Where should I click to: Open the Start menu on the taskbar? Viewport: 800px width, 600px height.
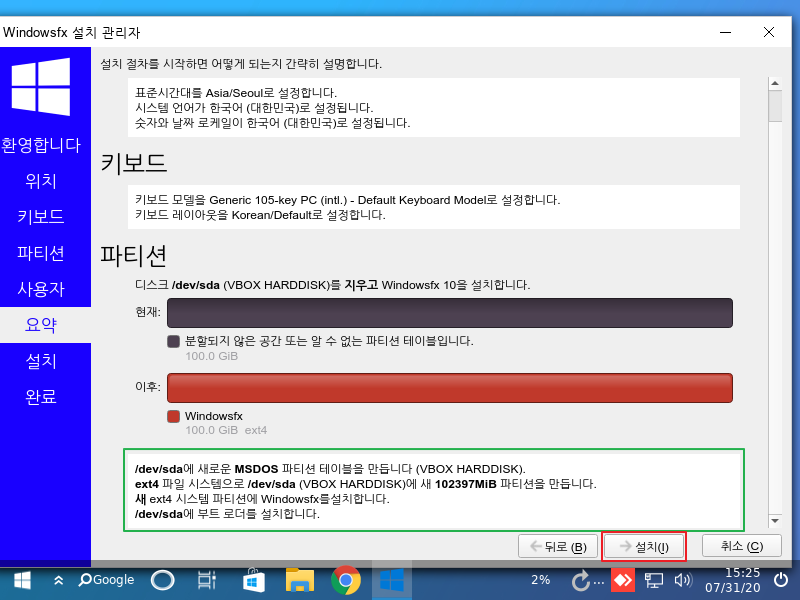click(x=22, y=580)
